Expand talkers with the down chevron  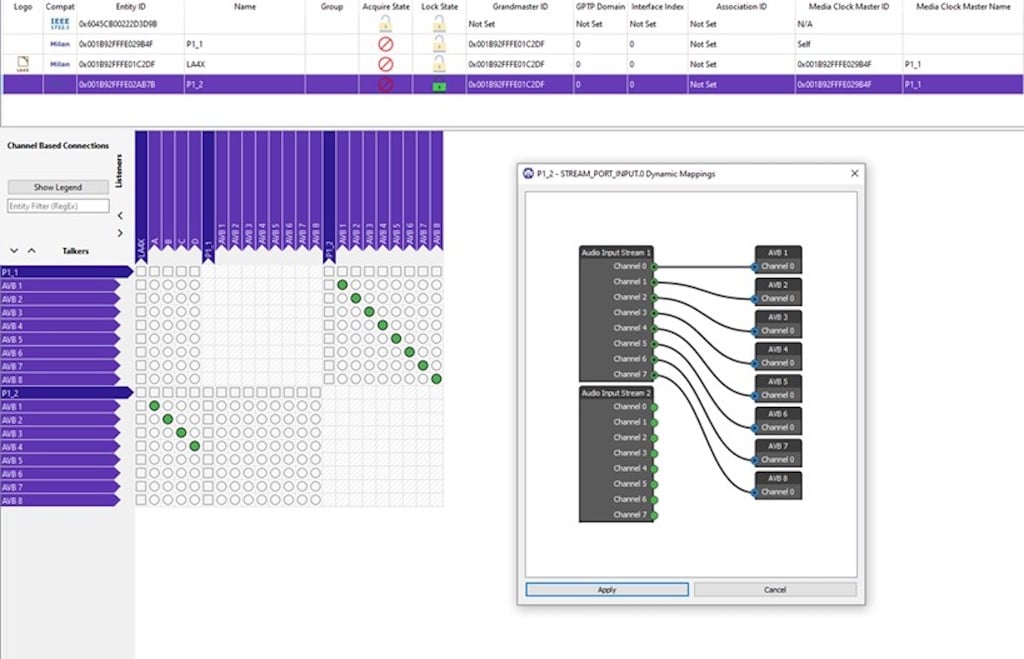[14, 251]
